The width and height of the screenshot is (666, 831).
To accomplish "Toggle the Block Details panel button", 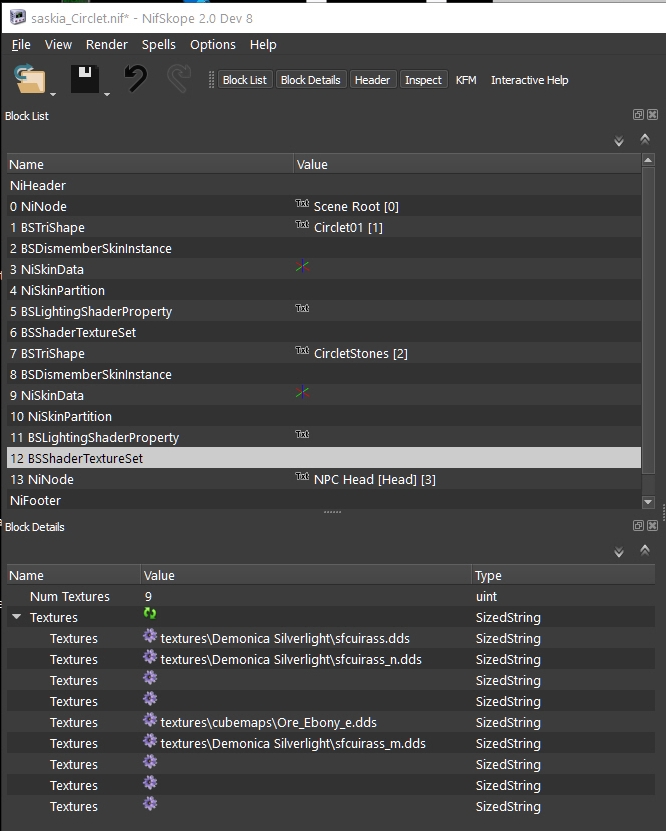I will [x=310, y=80].
